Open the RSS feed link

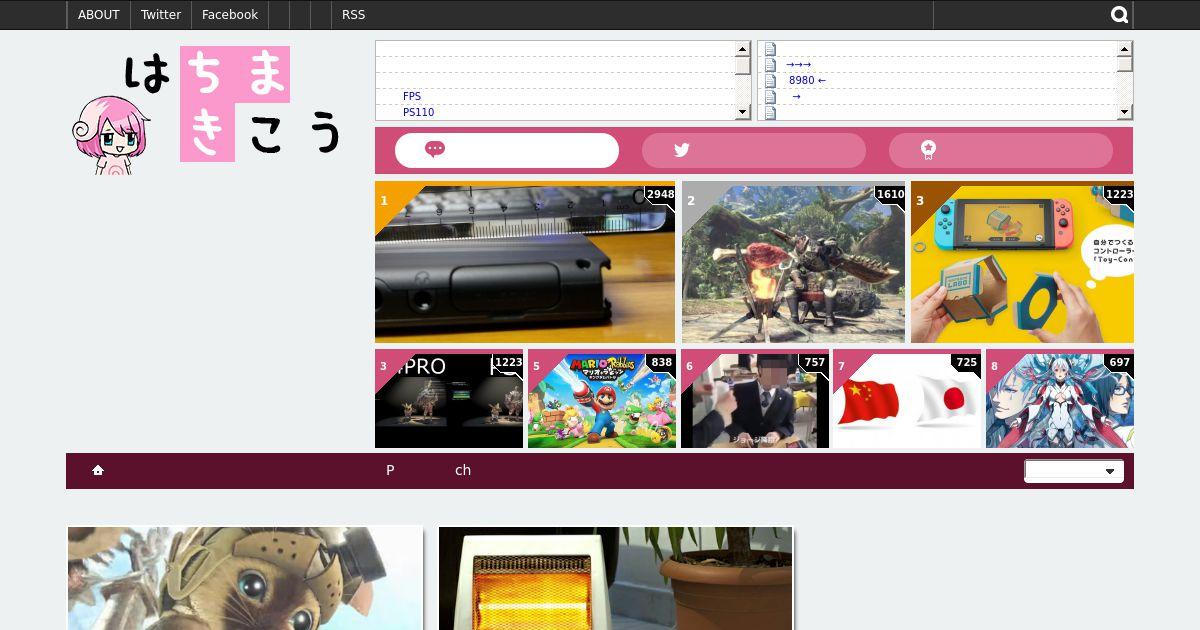(x=354, y=15)
